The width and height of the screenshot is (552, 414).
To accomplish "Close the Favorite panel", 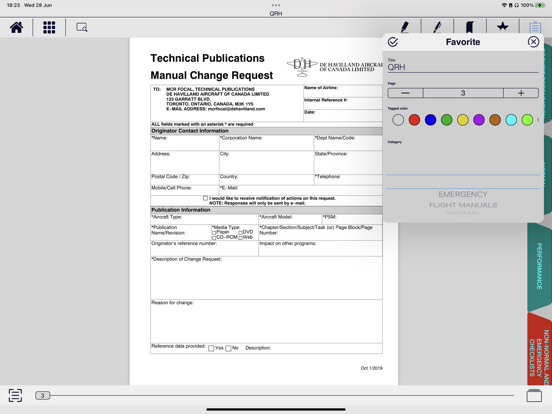I will pos(533,42).
